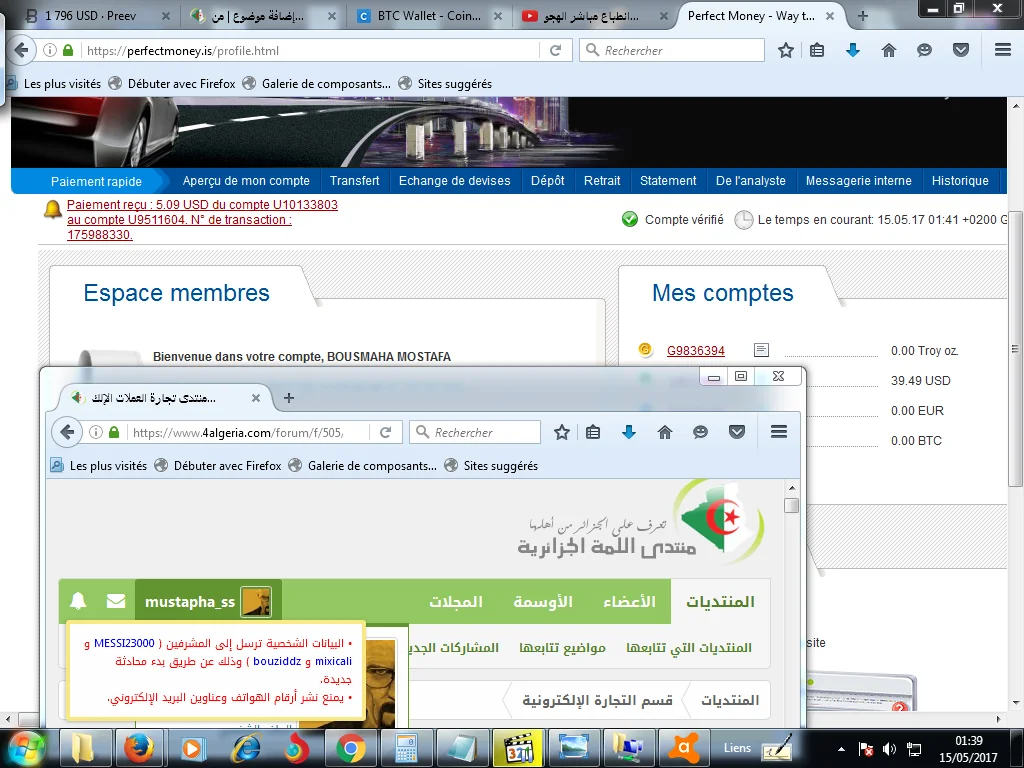
Task: Click the downloads arrow in the Perfect Money window
Action: 853,50
